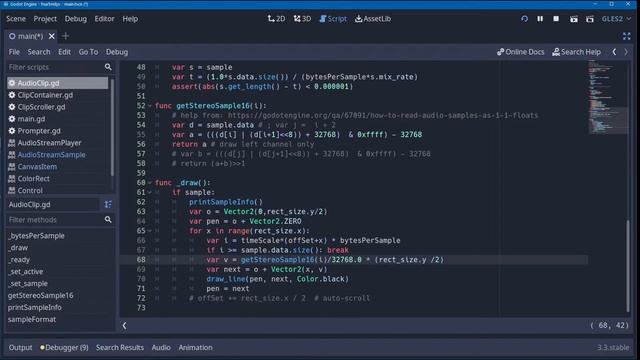Open the script editor Search menu

(39, 52)
